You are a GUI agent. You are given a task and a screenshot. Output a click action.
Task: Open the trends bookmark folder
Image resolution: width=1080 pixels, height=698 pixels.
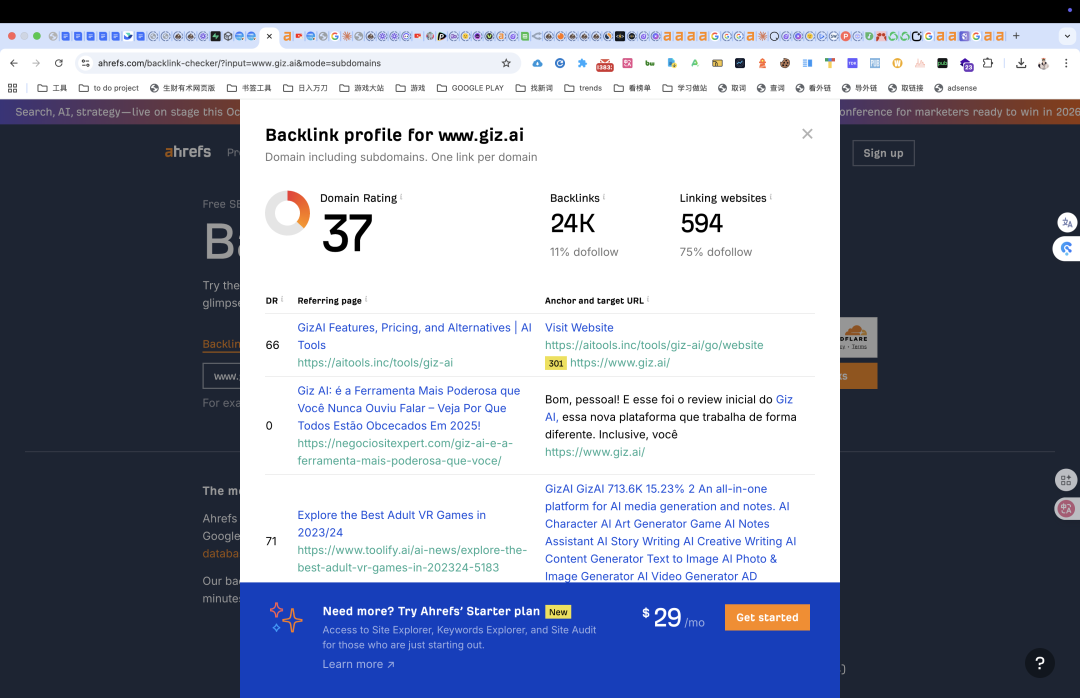[583, 88]
